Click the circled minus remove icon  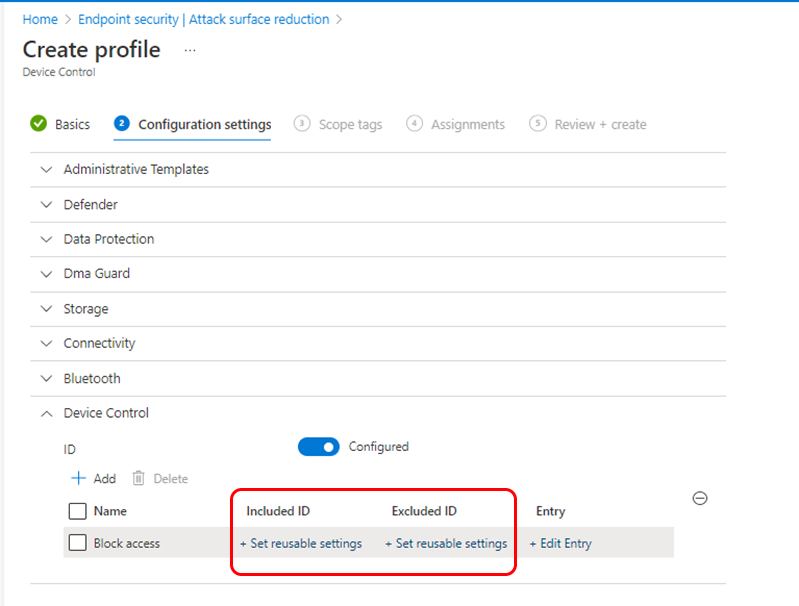pyautogui.click(x=700, y=498)
